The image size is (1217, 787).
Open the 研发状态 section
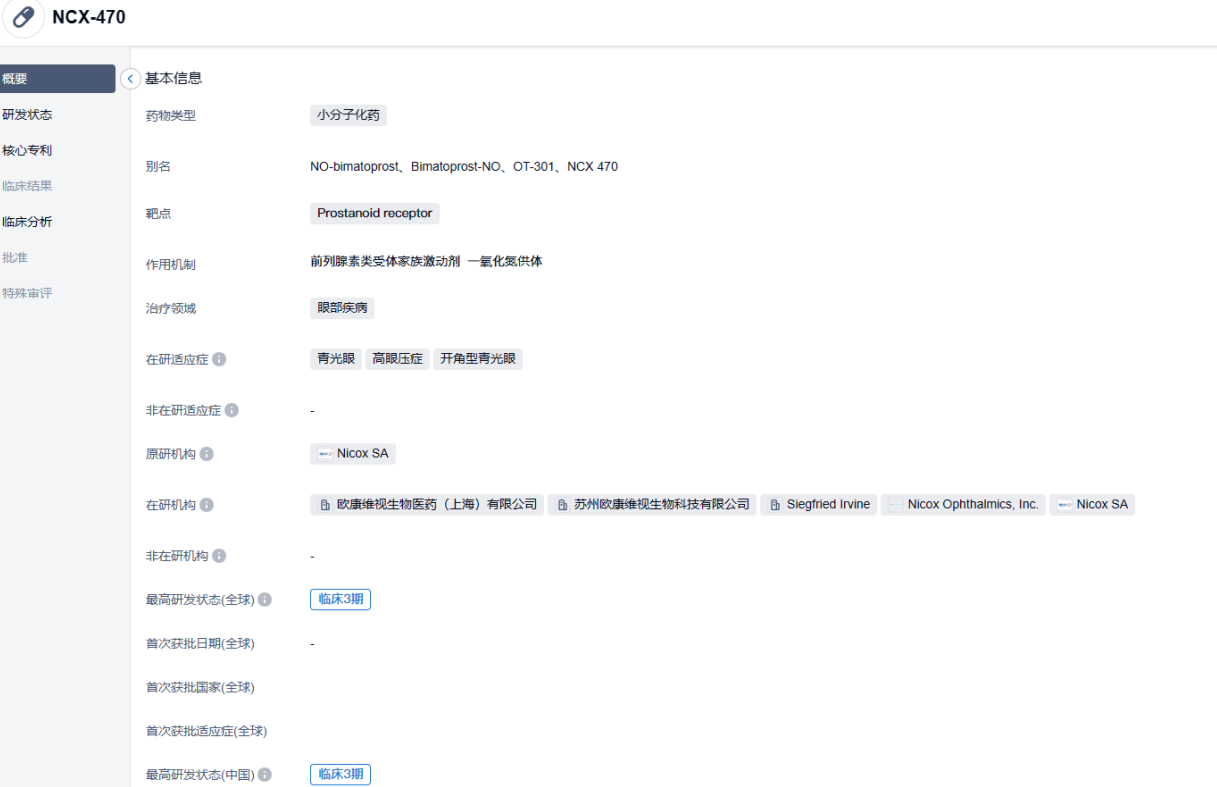28,115
